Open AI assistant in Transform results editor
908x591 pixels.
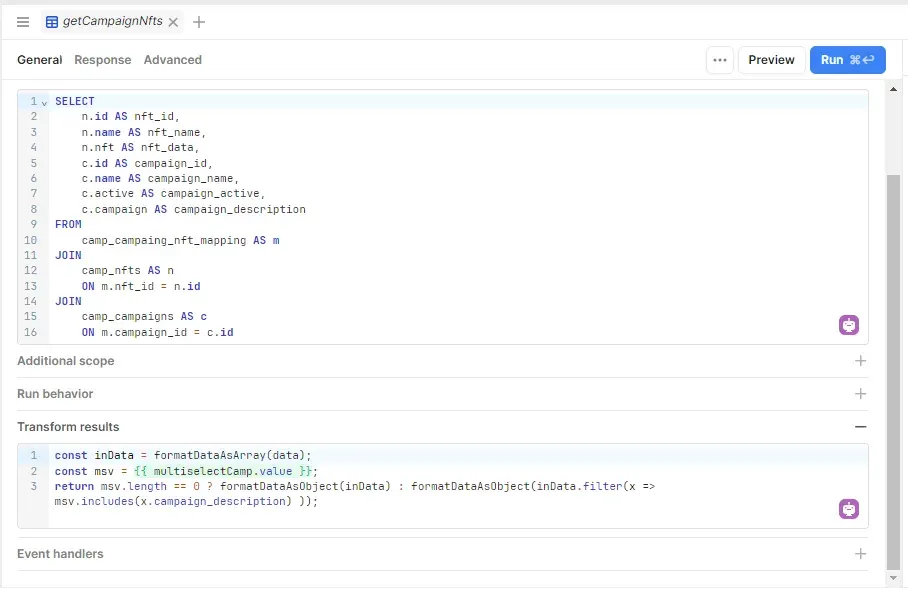(x=849, y=509)
